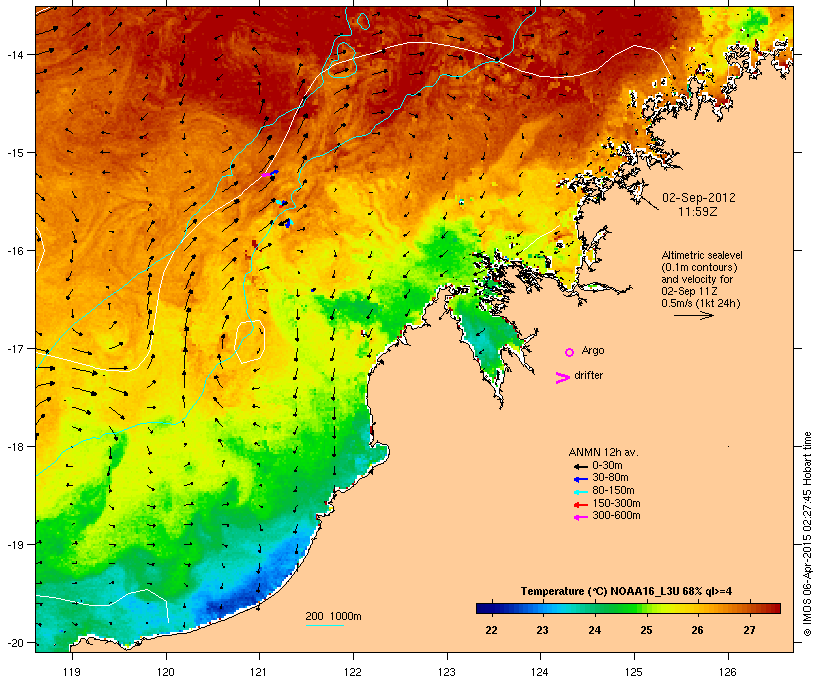Screen dimensions: 820x680
Task: Click the '200 1000m' contour label
Action: (x=333, y=616)
